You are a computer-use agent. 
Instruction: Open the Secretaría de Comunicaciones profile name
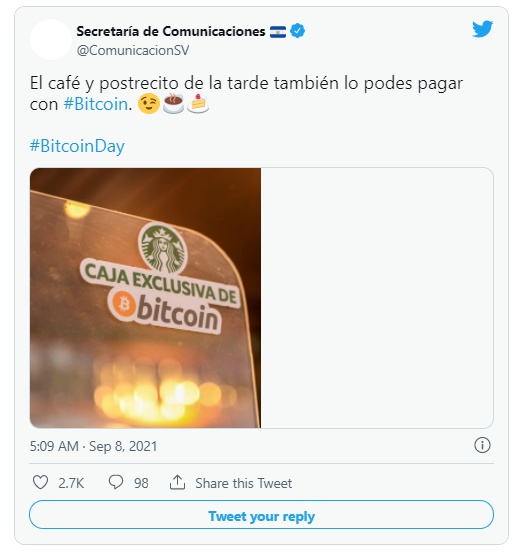171,32
